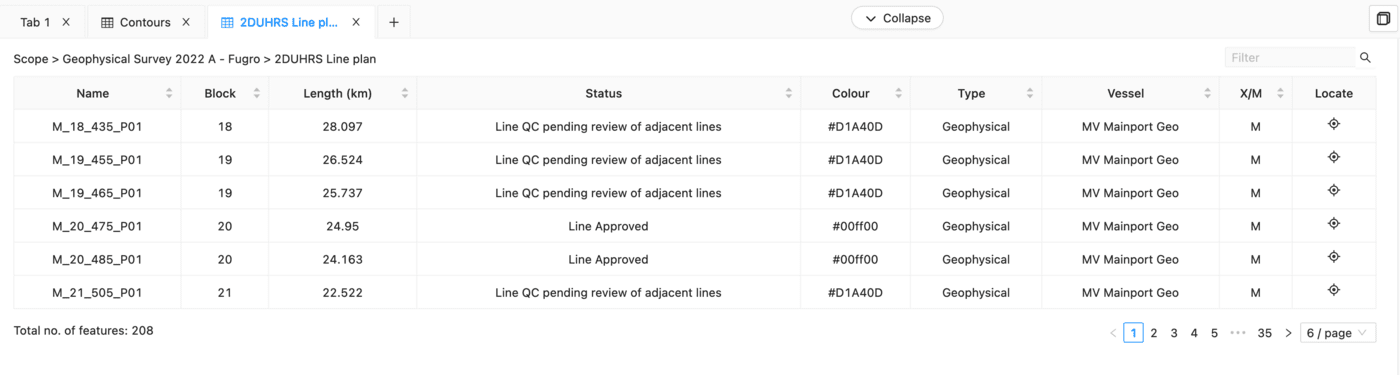The width and height of the screenshot is (1400, 375).
Task: Add a new tab with plus icon
Action: [394, 22]
